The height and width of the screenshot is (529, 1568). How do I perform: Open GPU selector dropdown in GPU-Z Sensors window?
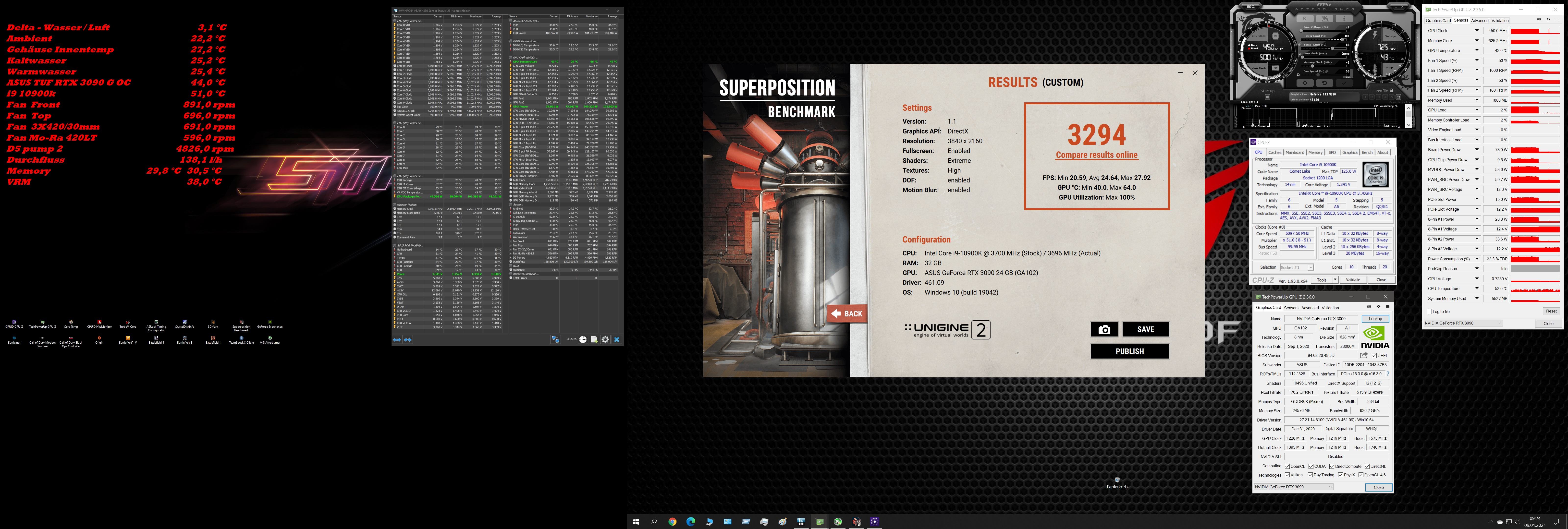click(x=1463, y=323)
